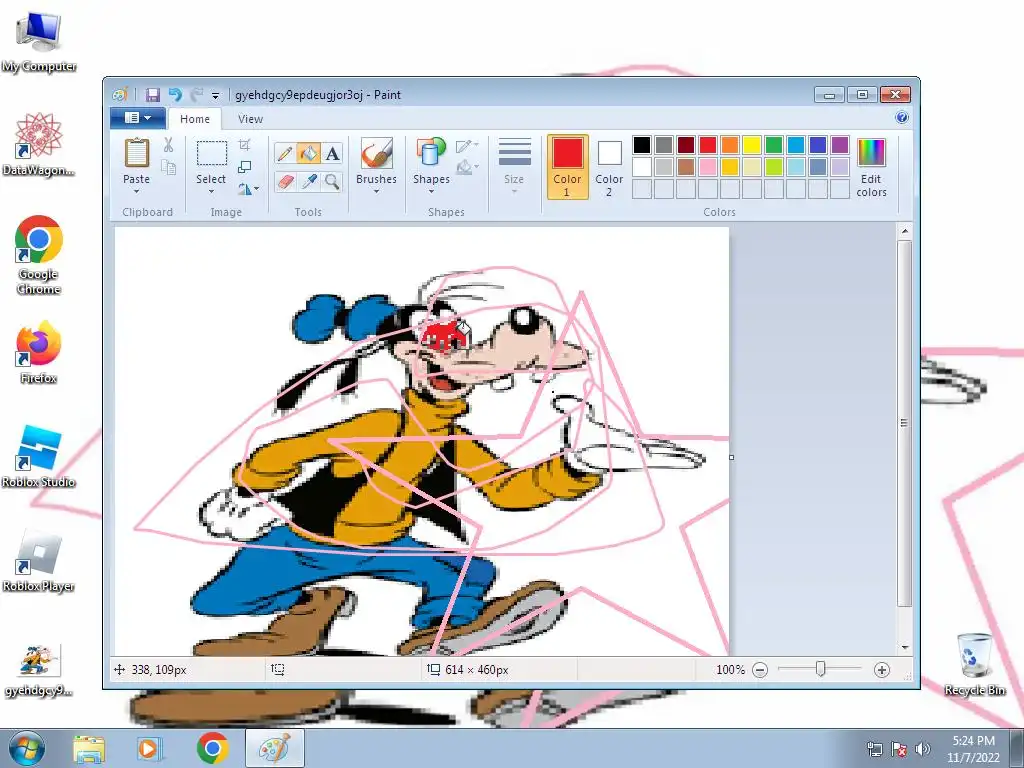Viewport: 1024px width, 768px height.
Task: Pick the orange color swatch
Action: pyautogui.click(x=730, y=145)
